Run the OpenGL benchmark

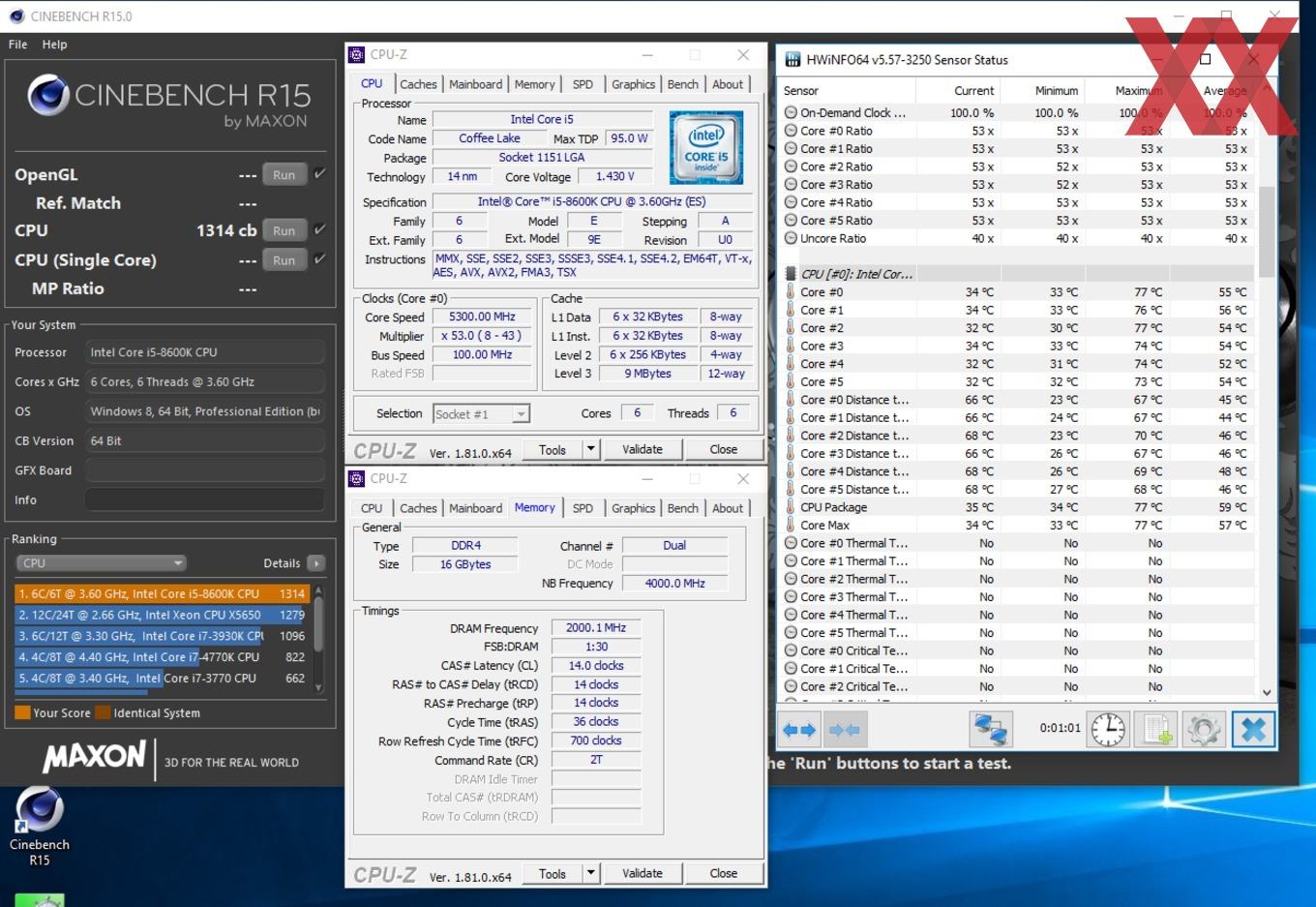(284, 175)
